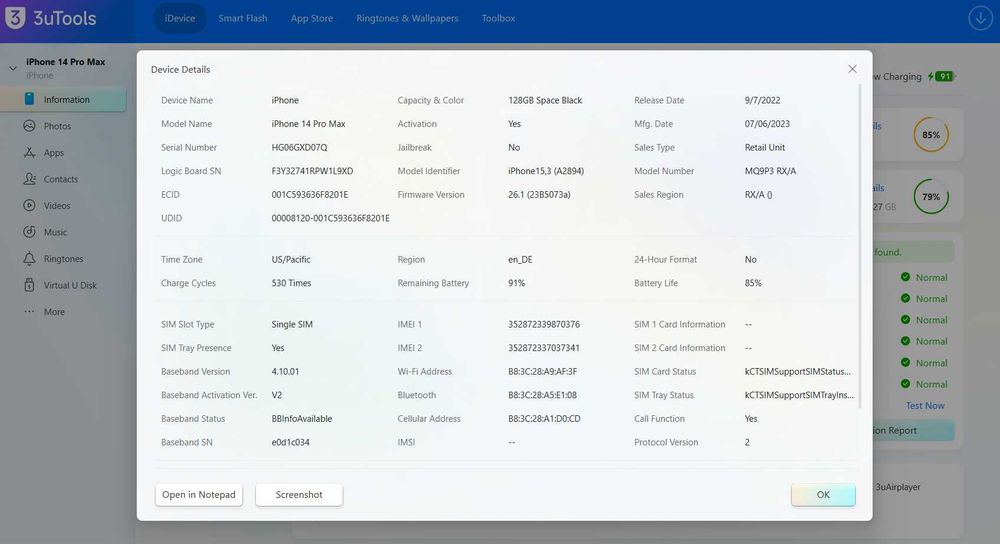This screenshot has width=1000, height=544.
Task: Click Wi-Fi Address value B8:3C:28:A9:AF:3F
Action: pyautogui.click(x=543, y=371)
